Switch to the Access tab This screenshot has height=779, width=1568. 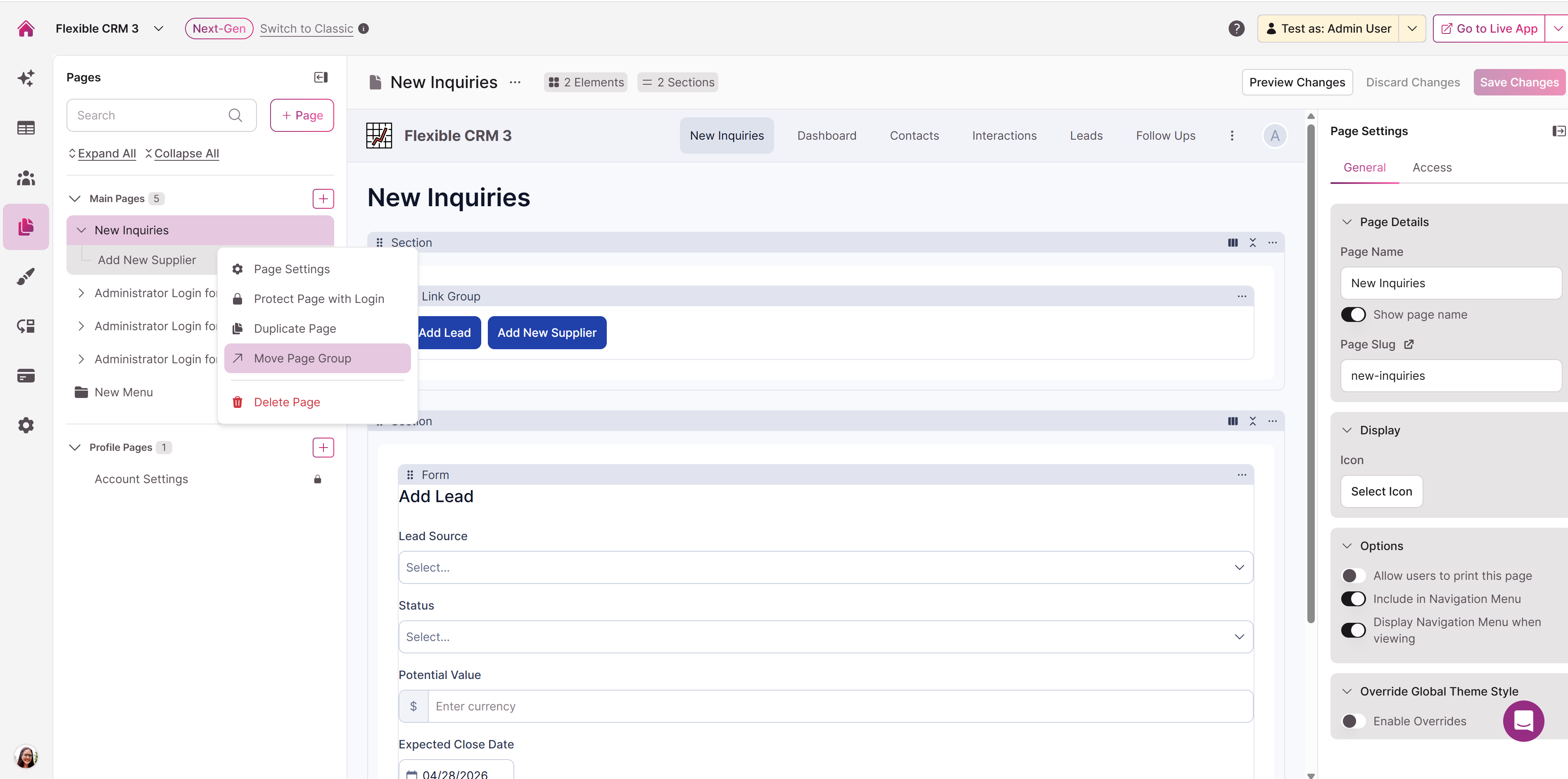pyautogui.click(x=1432, y=167)
